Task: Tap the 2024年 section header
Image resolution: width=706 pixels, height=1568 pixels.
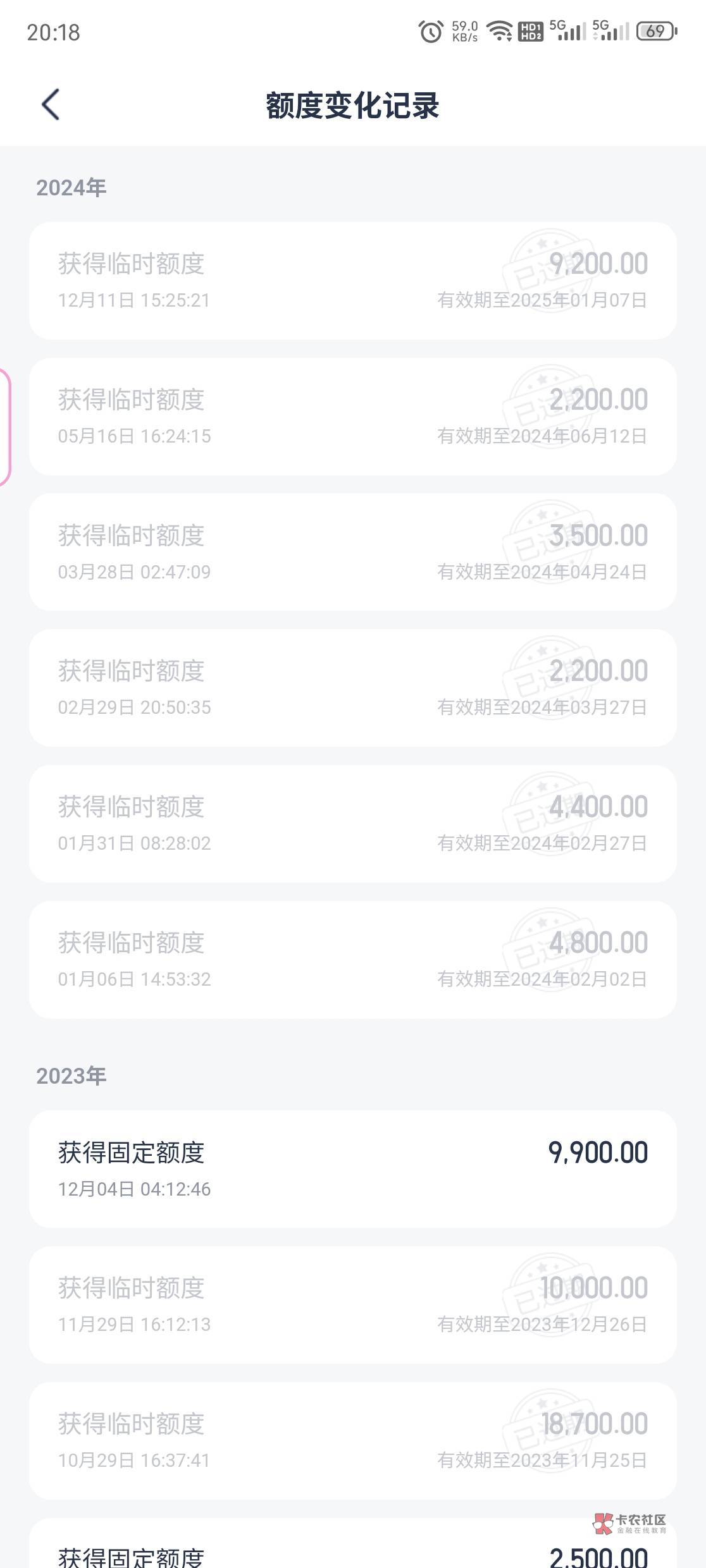Action: pos(71,188)
